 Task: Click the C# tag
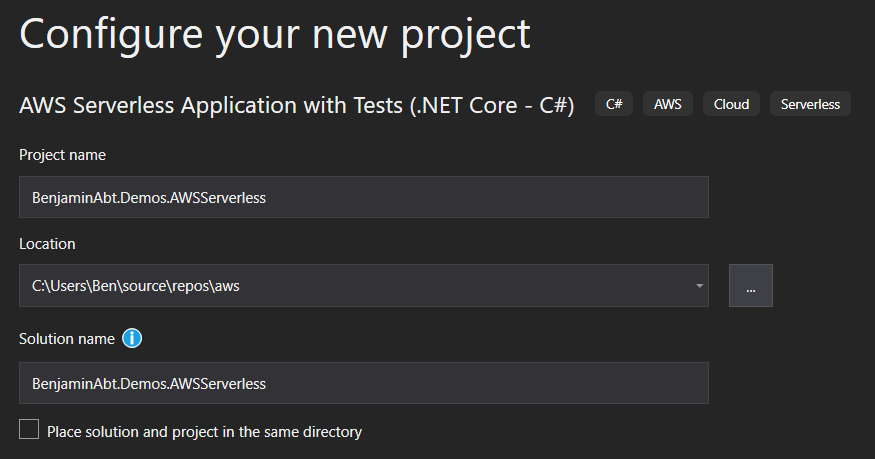pyautogui.click(x=614, y=104)
